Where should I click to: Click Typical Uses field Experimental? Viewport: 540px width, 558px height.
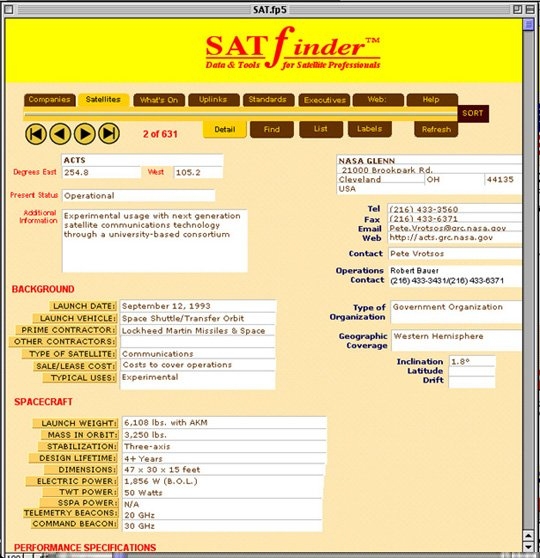[x=198, y=380]
